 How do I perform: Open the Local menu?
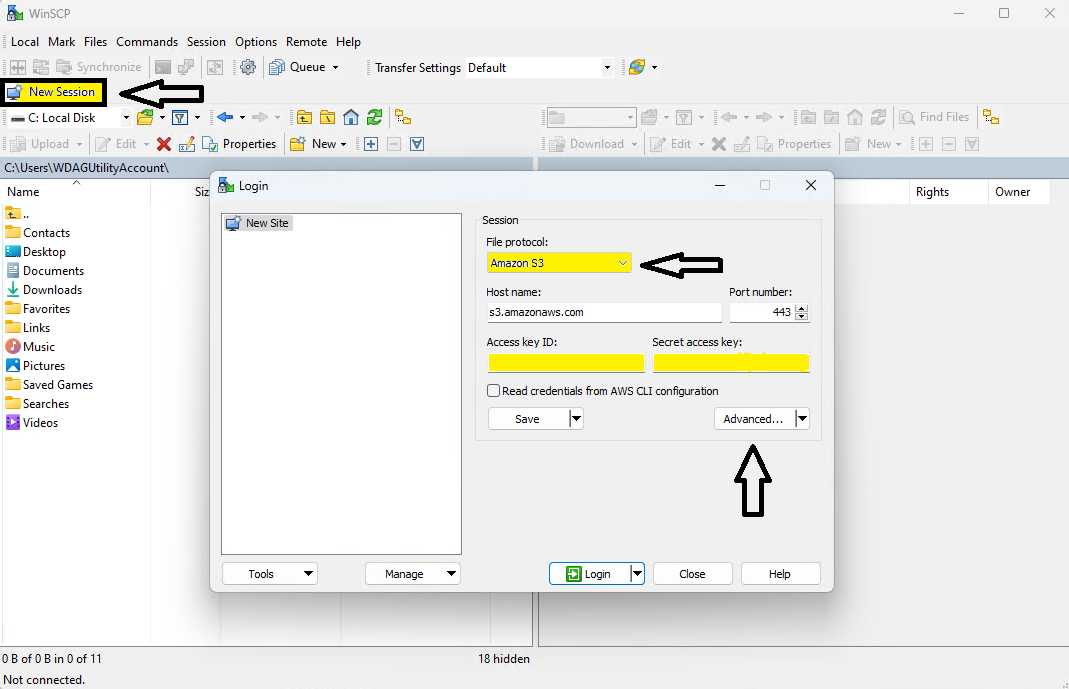(25, 42)
